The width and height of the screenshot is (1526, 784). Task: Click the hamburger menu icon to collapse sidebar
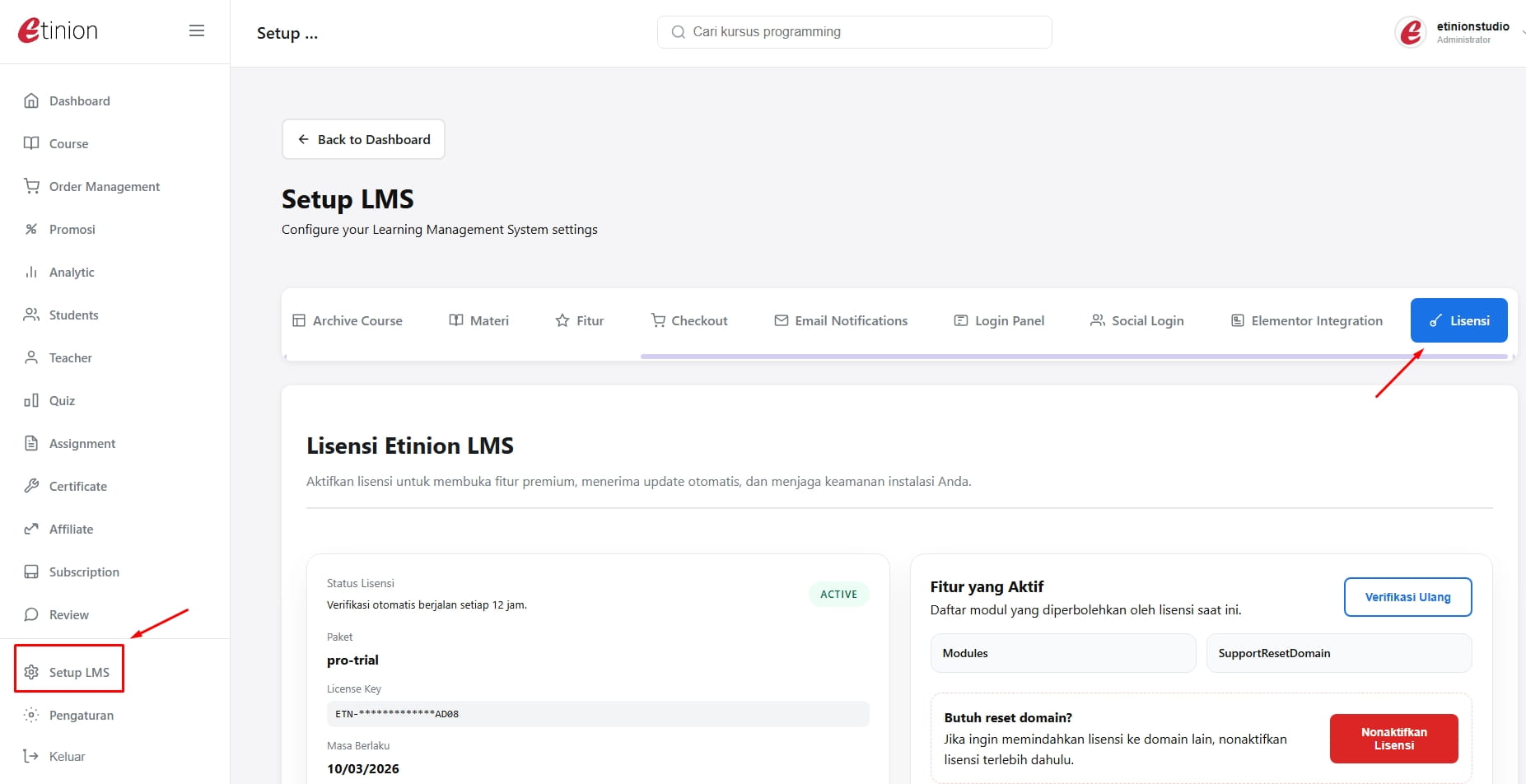tap(196, 31)
